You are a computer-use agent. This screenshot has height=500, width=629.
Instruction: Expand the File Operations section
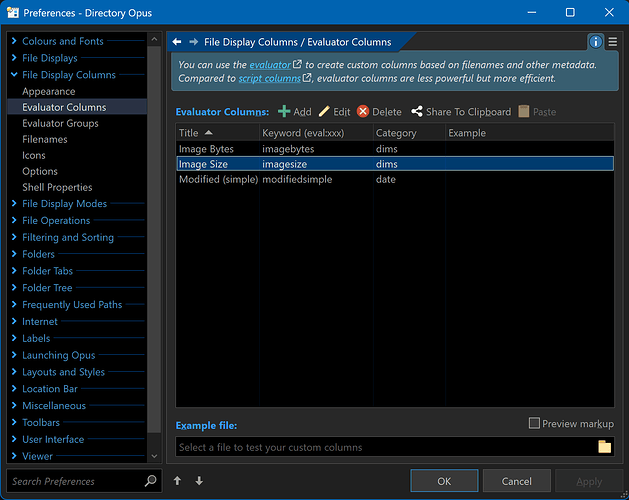click(x=14, y=220)
